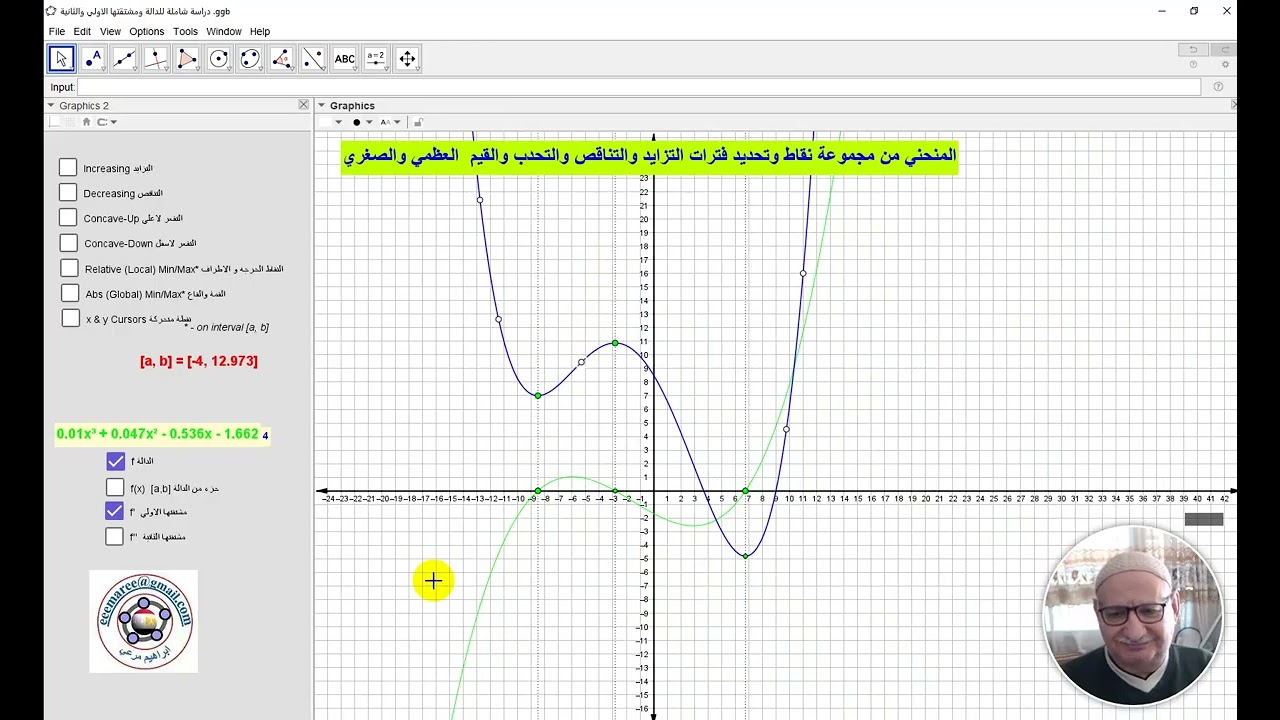Click the local minimum point at x=7
The width and height of the screenshot is (1280, 720).
pos(746,556)
